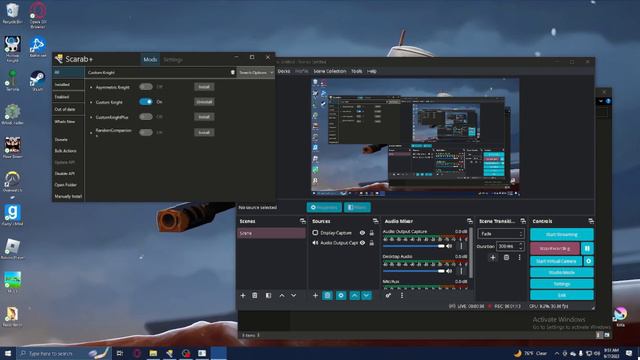The image size is (640, 360).
Task: Move source up arrow in Sources dock
Action: coord(354,296)
